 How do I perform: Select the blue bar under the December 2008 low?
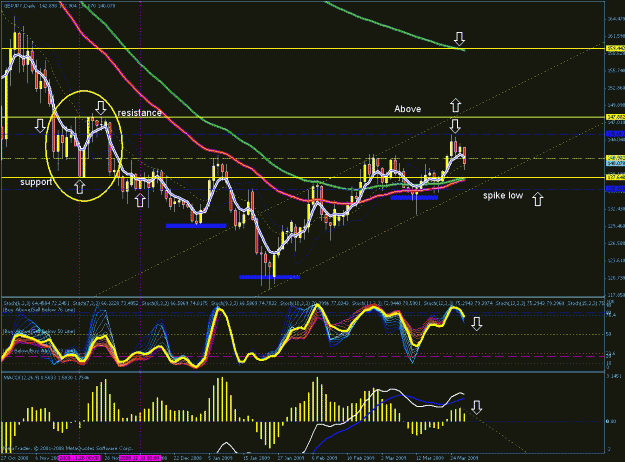tap(196, 226)
